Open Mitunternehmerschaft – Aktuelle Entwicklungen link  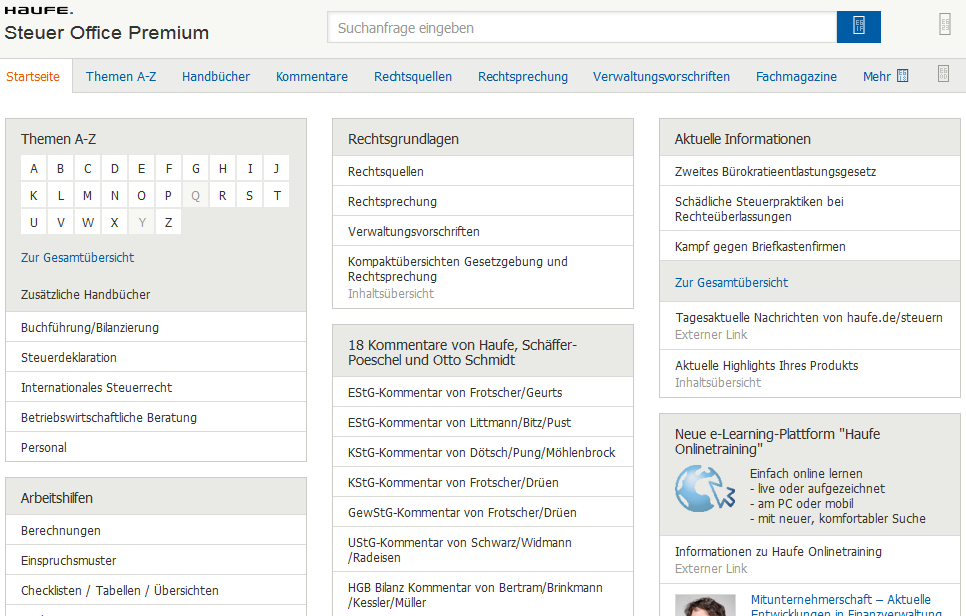tap(846, 605)
